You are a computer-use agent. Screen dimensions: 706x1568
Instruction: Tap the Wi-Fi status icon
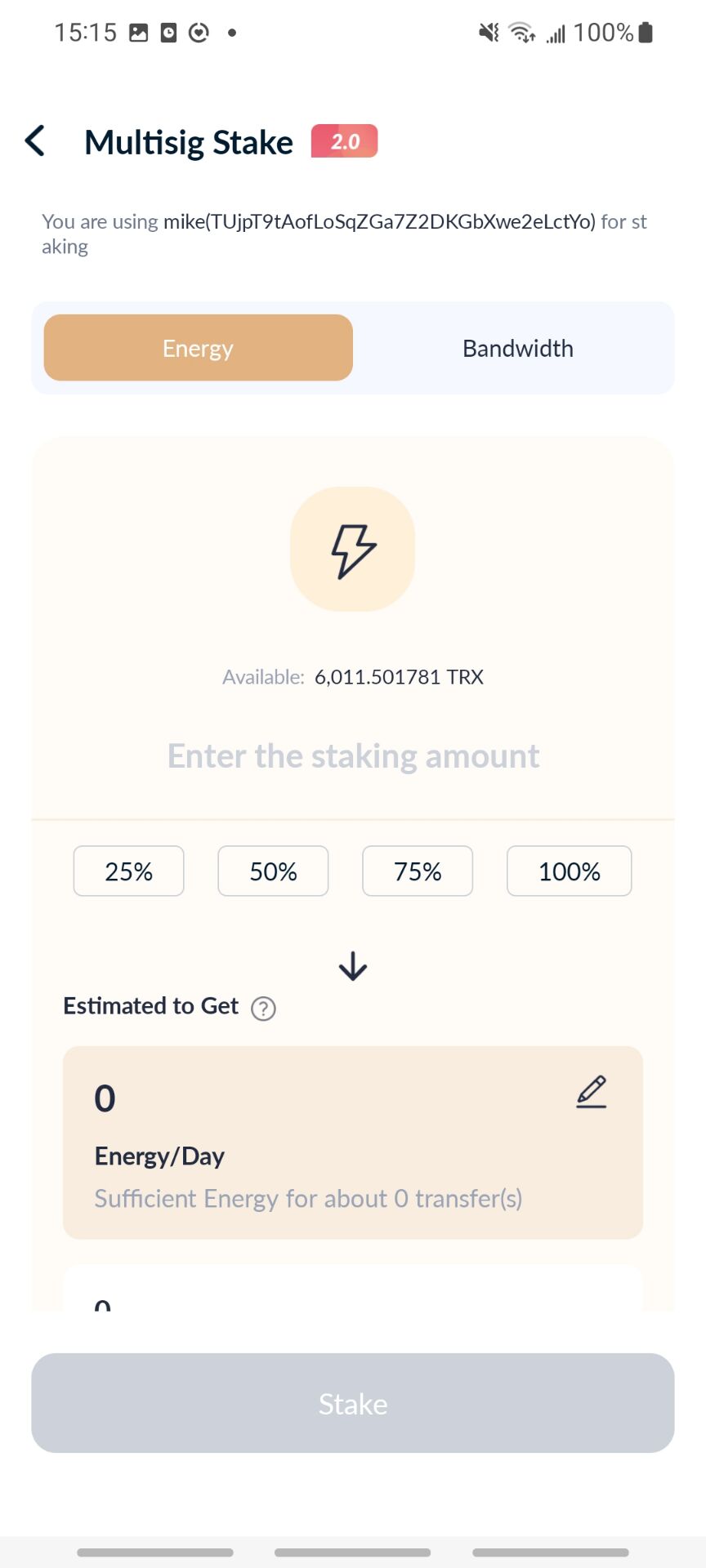pyautogui.click(x=521, y=33)
